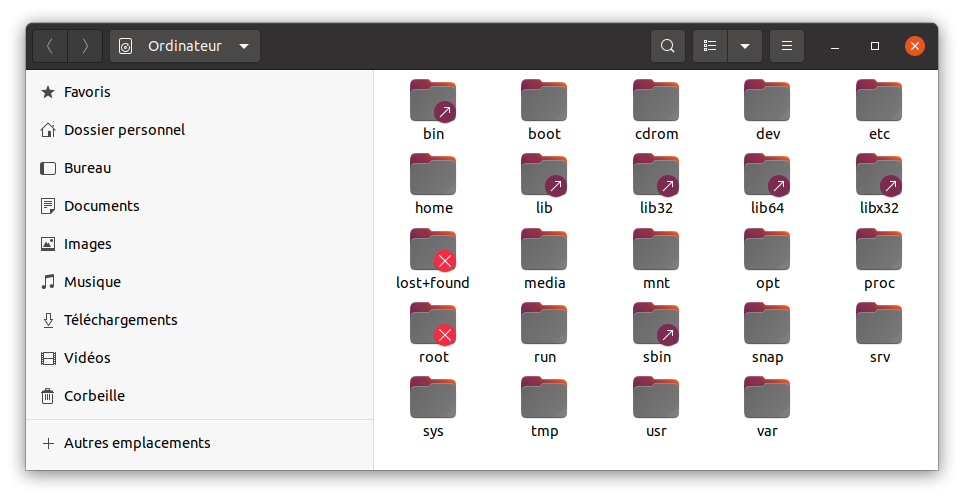Open Favoris starred items in sidebar
964x499 pixels.
[x=87, y=92]
